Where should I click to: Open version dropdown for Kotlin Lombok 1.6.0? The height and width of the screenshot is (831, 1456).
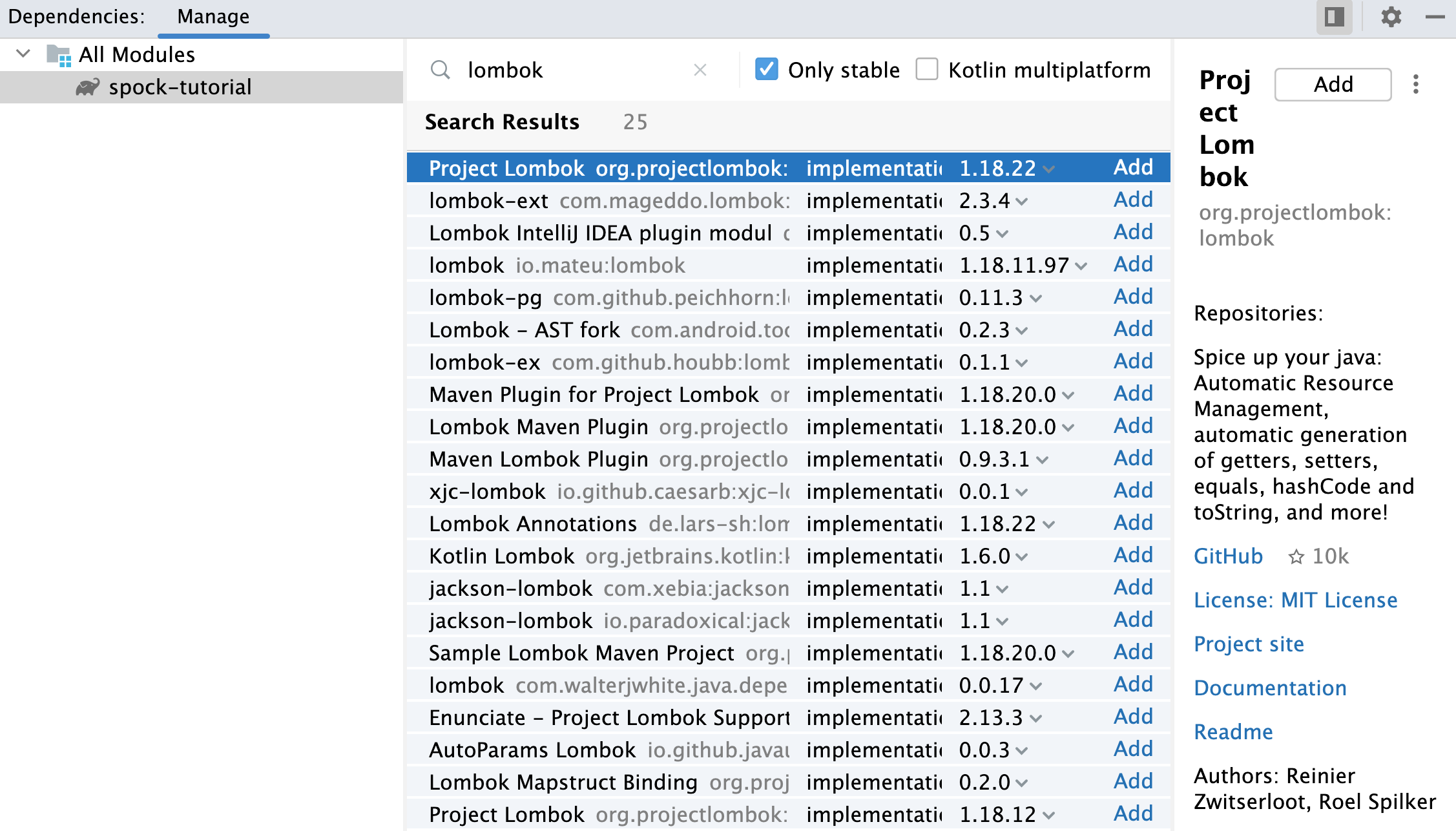[x=1021, y=557]
